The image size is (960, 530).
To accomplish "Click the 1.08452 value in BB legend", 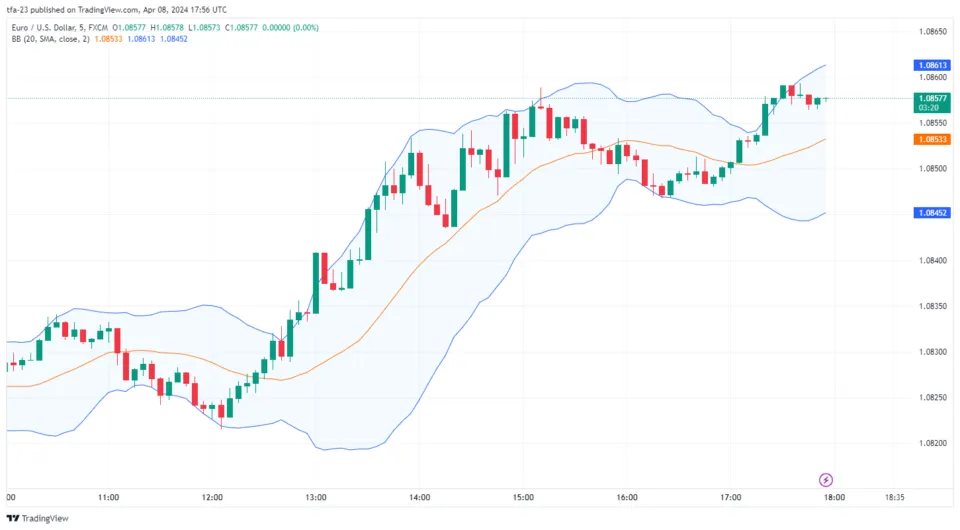I will (177, 39).
